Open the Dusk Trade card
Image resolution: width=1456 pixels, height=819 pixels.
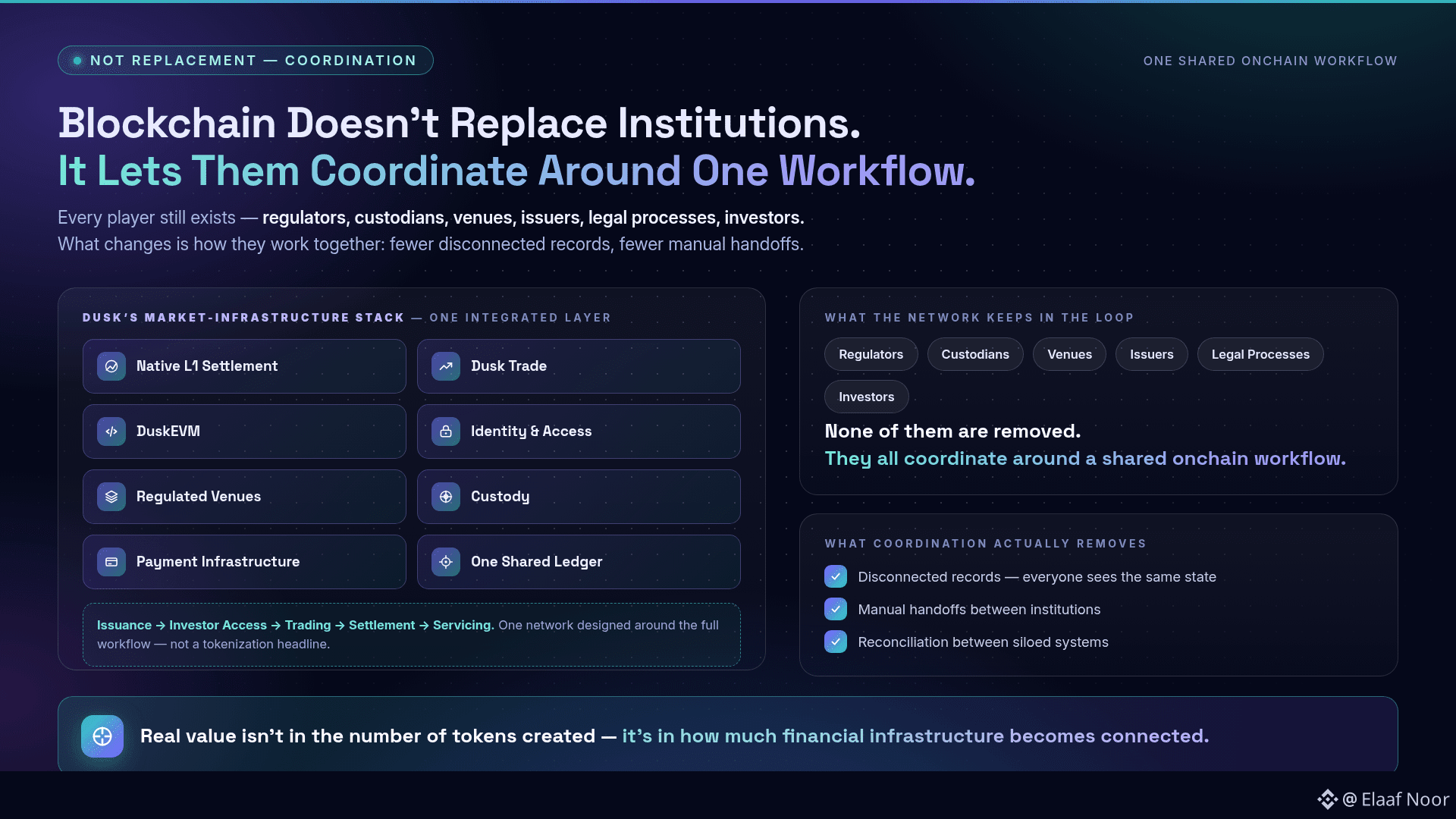pos(579,366)
